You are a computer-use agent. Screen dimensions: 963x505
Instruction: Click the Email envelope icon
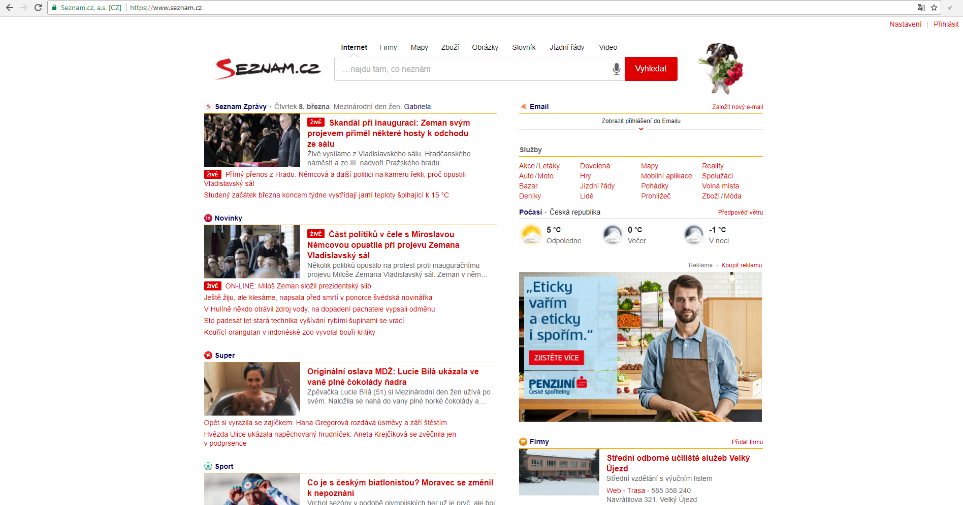tap(523, 106)
